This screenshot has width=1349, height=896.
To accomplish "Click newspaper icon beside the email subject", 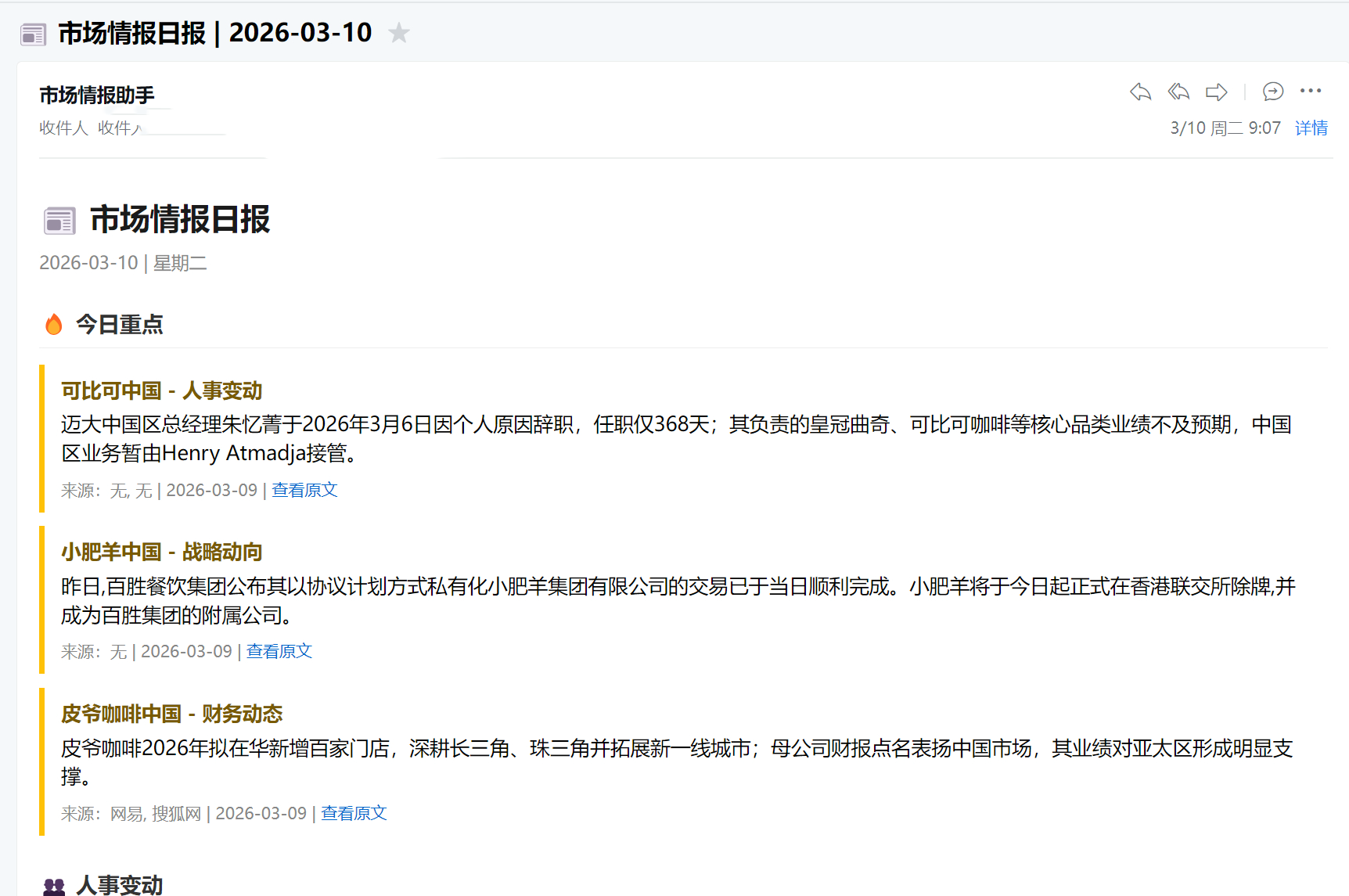I will 34,34.
